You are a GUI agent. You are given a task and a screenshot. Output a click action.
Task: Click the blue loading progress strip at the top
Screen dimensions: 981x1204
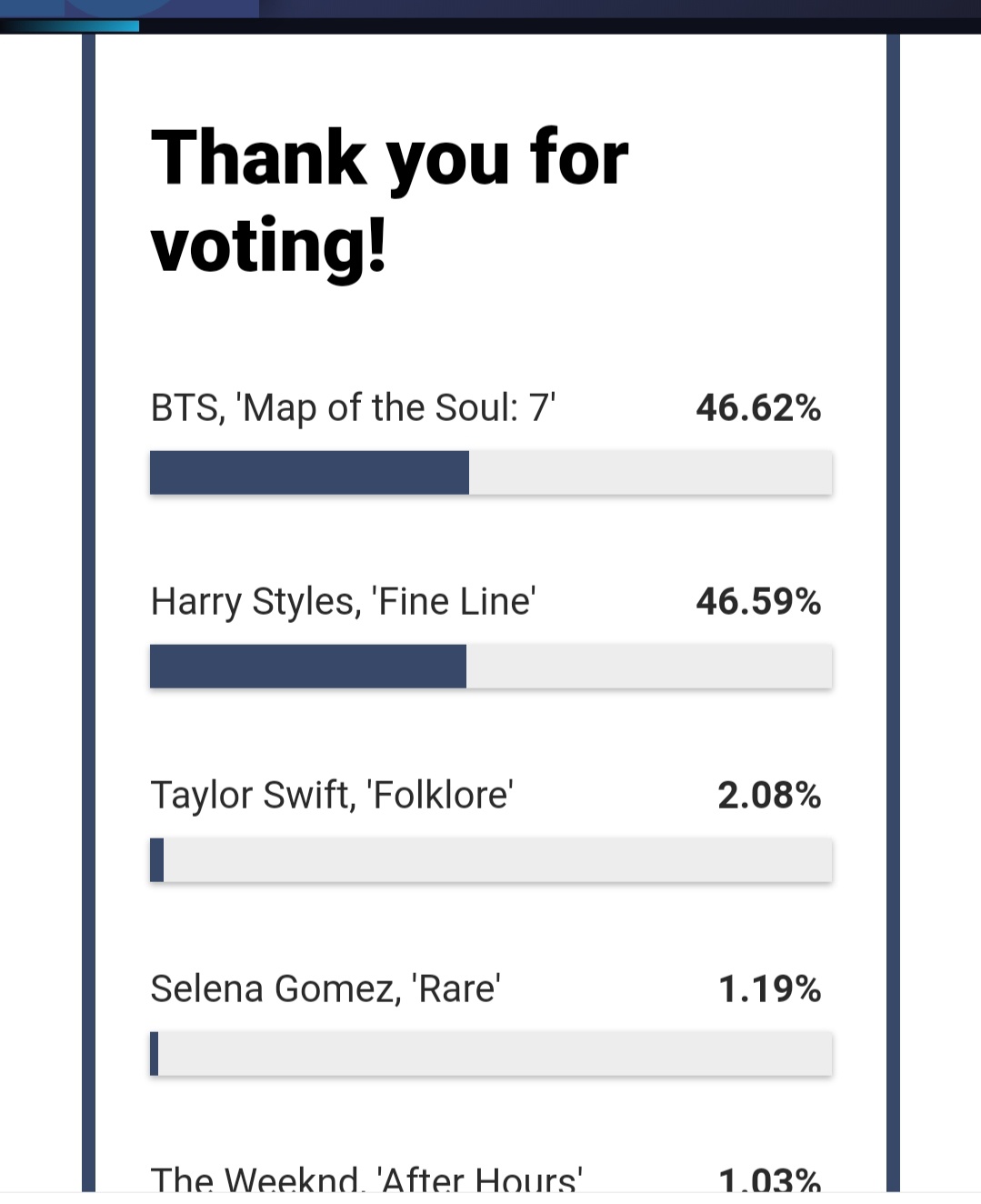click(69, 26)
